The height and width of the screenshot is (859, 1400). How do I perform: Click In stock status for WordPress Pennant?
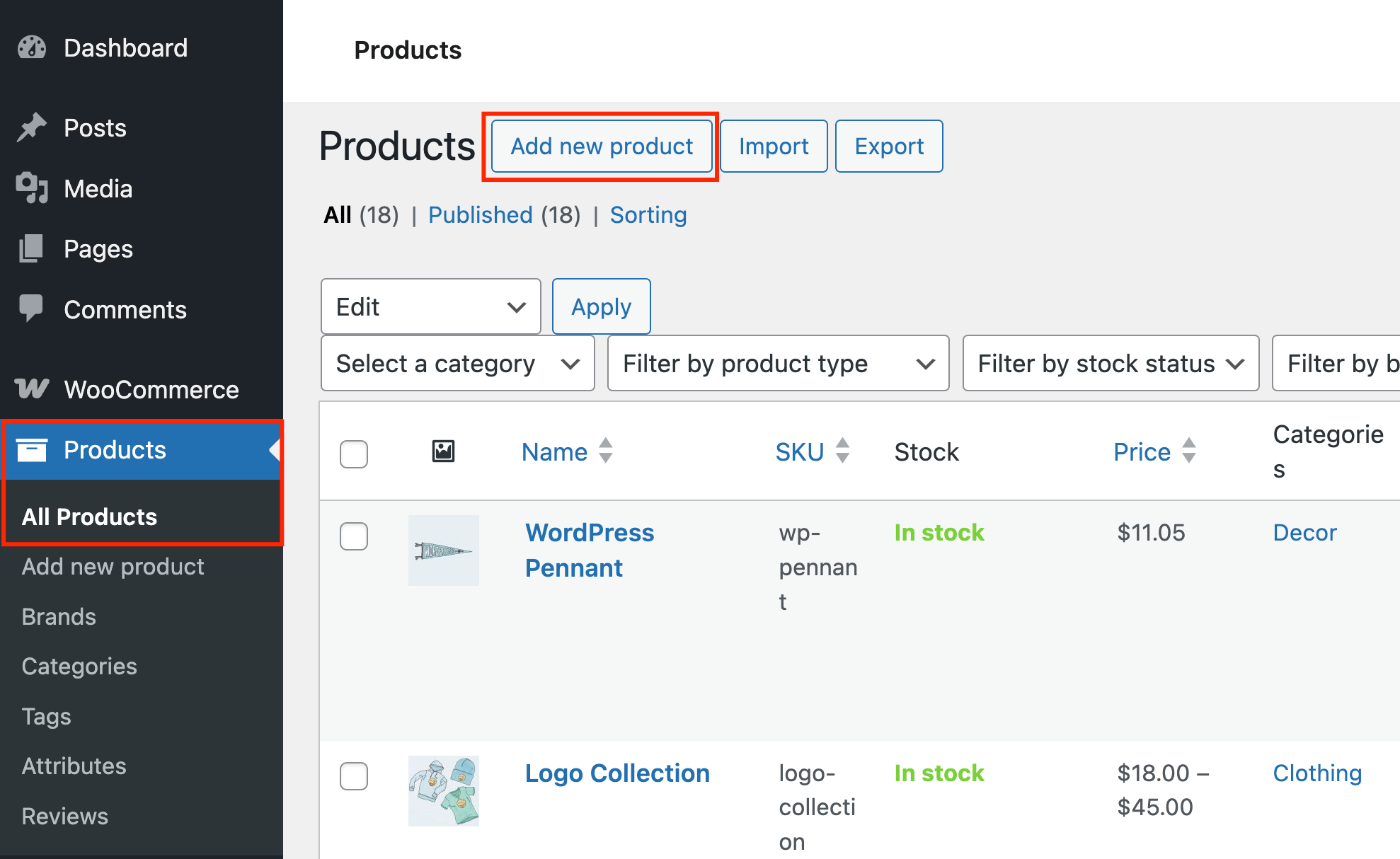[939, 533]
